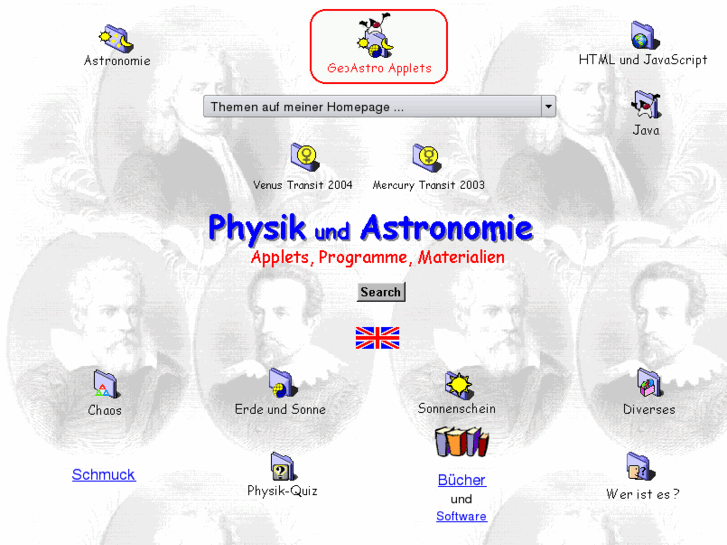Click the HTML und JavaScript globe folder icon

click(645, 36)
